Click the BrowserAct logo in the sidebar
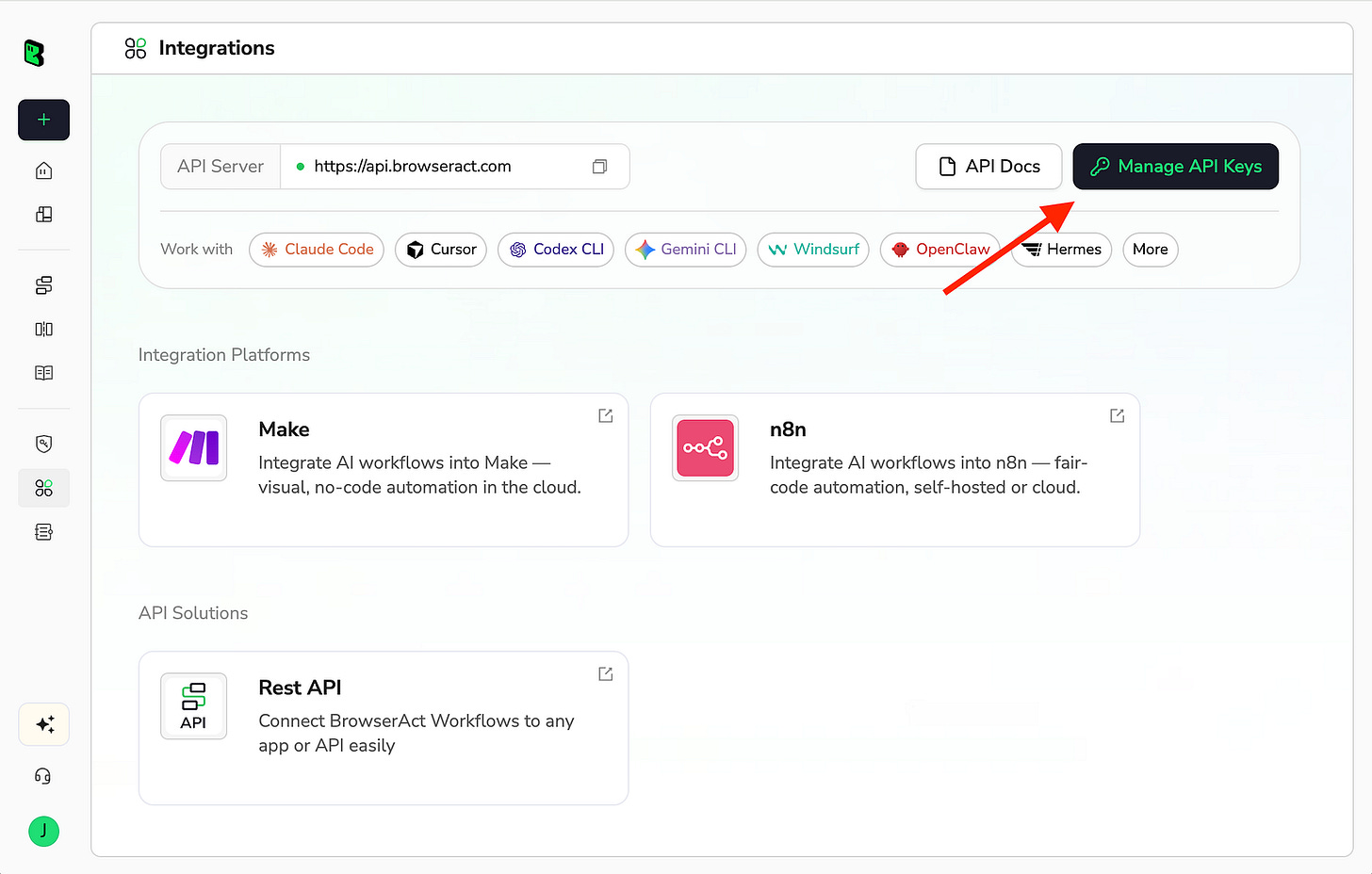This screenshot has width=1372, height=874. coord(35,53)
